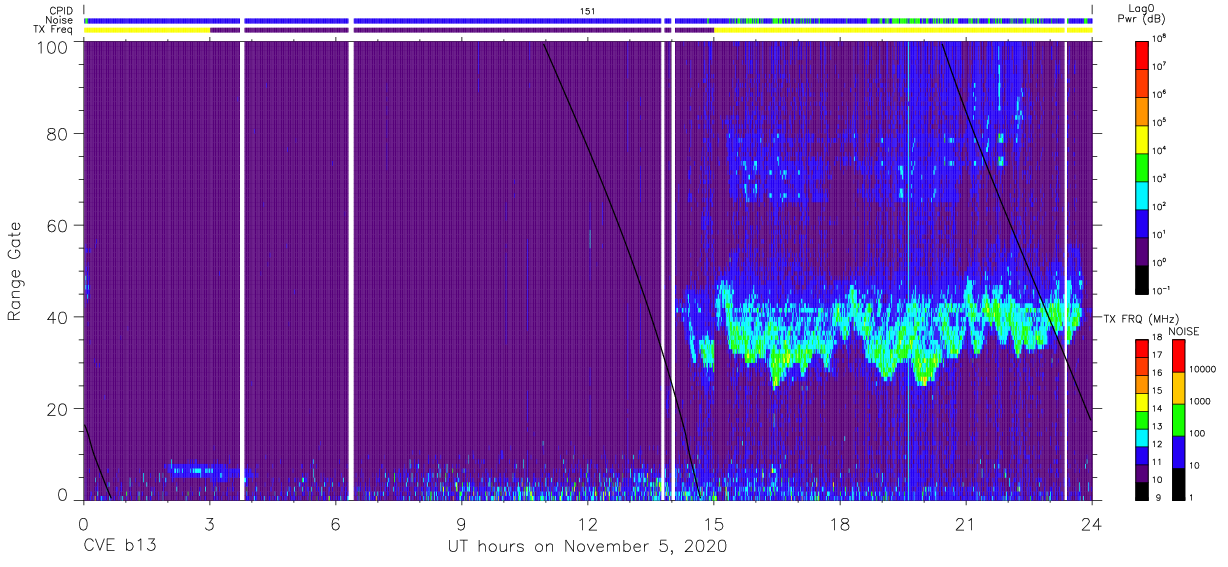Click the 'Range Gate' y-axis label
Viewport: 1228px width, 567px height.
[16, 273]
